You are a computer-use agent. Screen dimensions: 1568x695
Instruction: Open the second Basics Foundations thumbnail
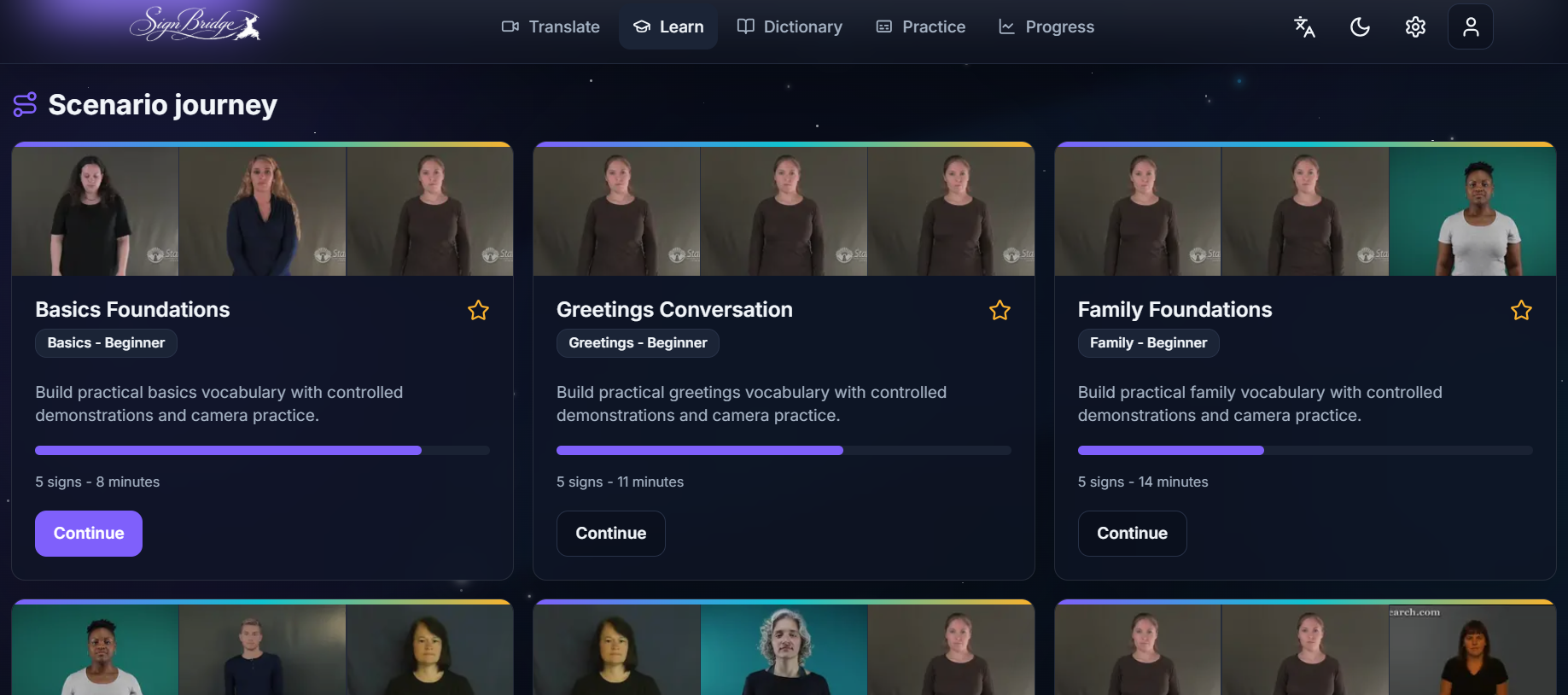point(263,211)
